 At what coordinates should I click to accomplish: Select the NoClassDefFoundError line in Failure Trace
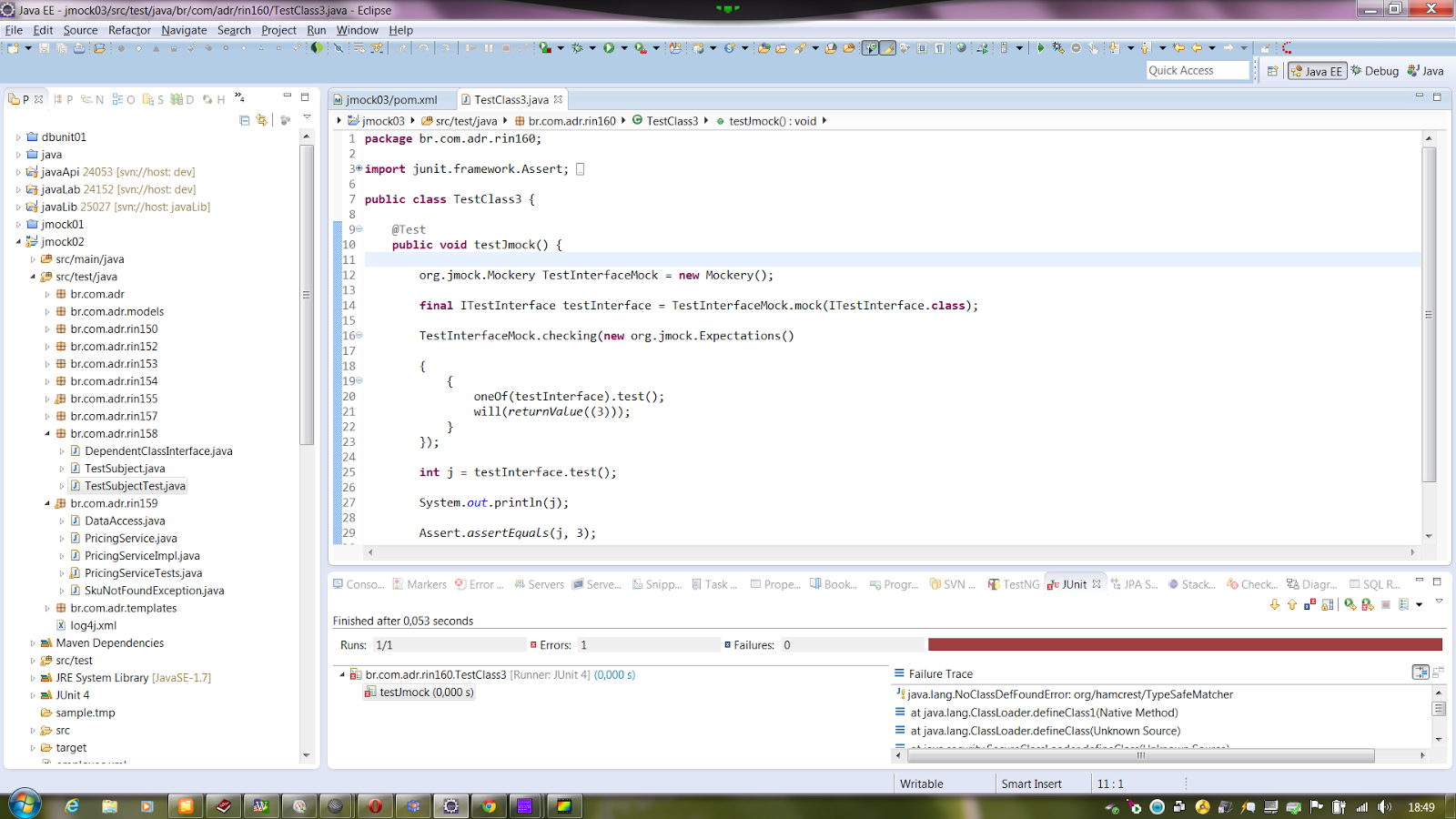click(1065, 694)
